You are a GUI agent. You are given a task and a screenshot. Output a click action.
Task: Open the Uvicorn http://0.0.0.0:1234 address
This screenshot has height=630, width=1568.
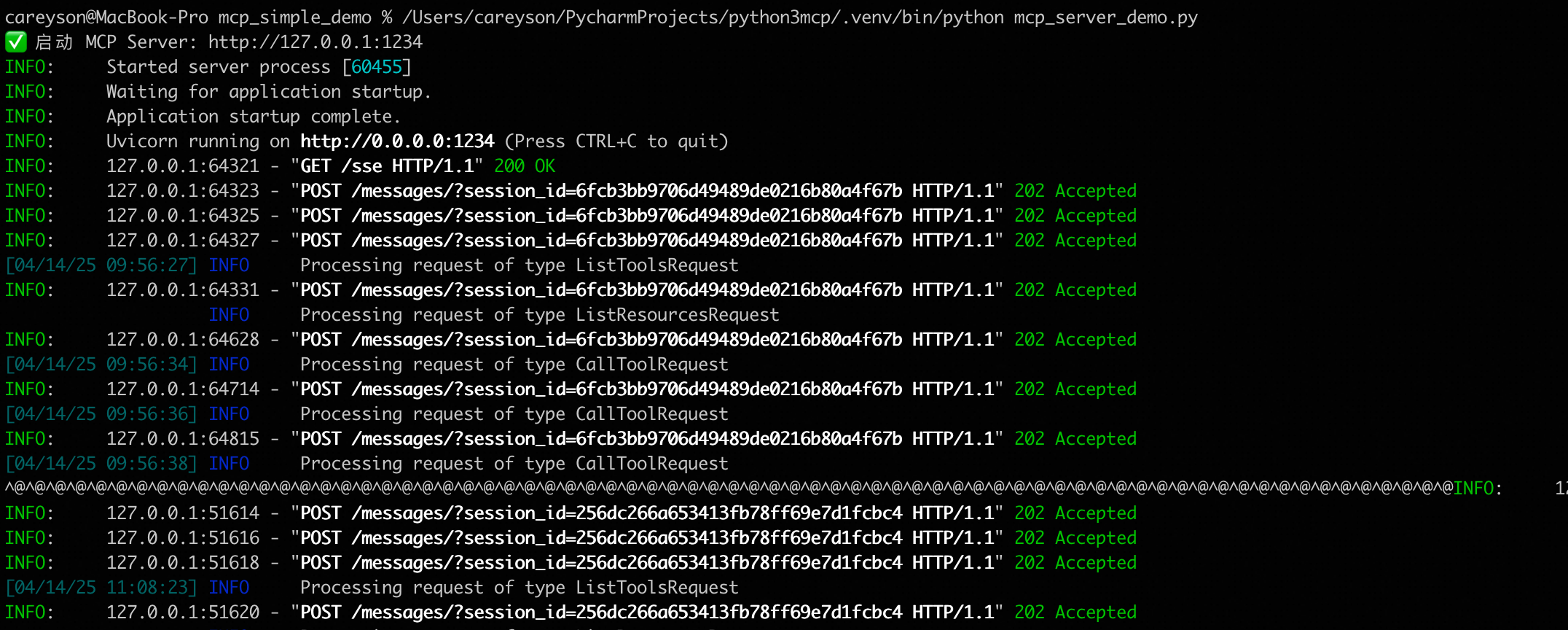397,141
